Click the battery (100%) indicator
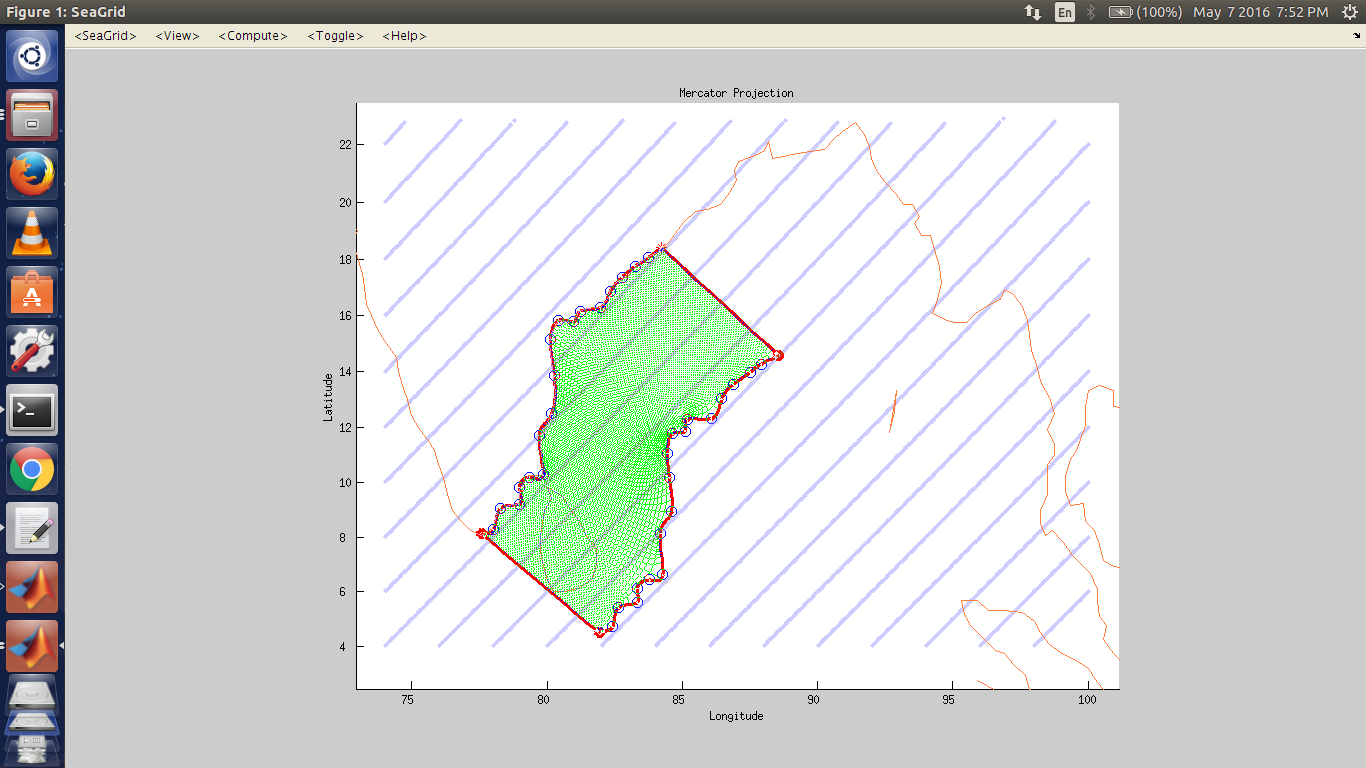 (x=1145, y=12)
